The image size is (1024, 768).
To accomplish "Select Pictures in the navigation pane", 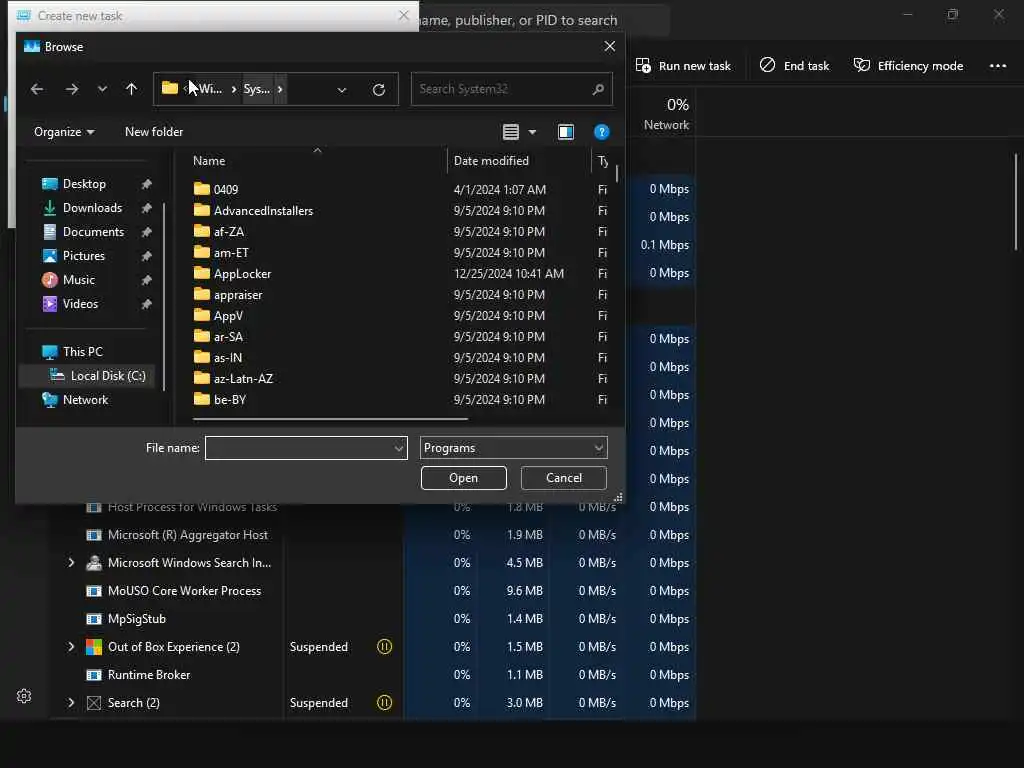I will click(x=84, y=256).
